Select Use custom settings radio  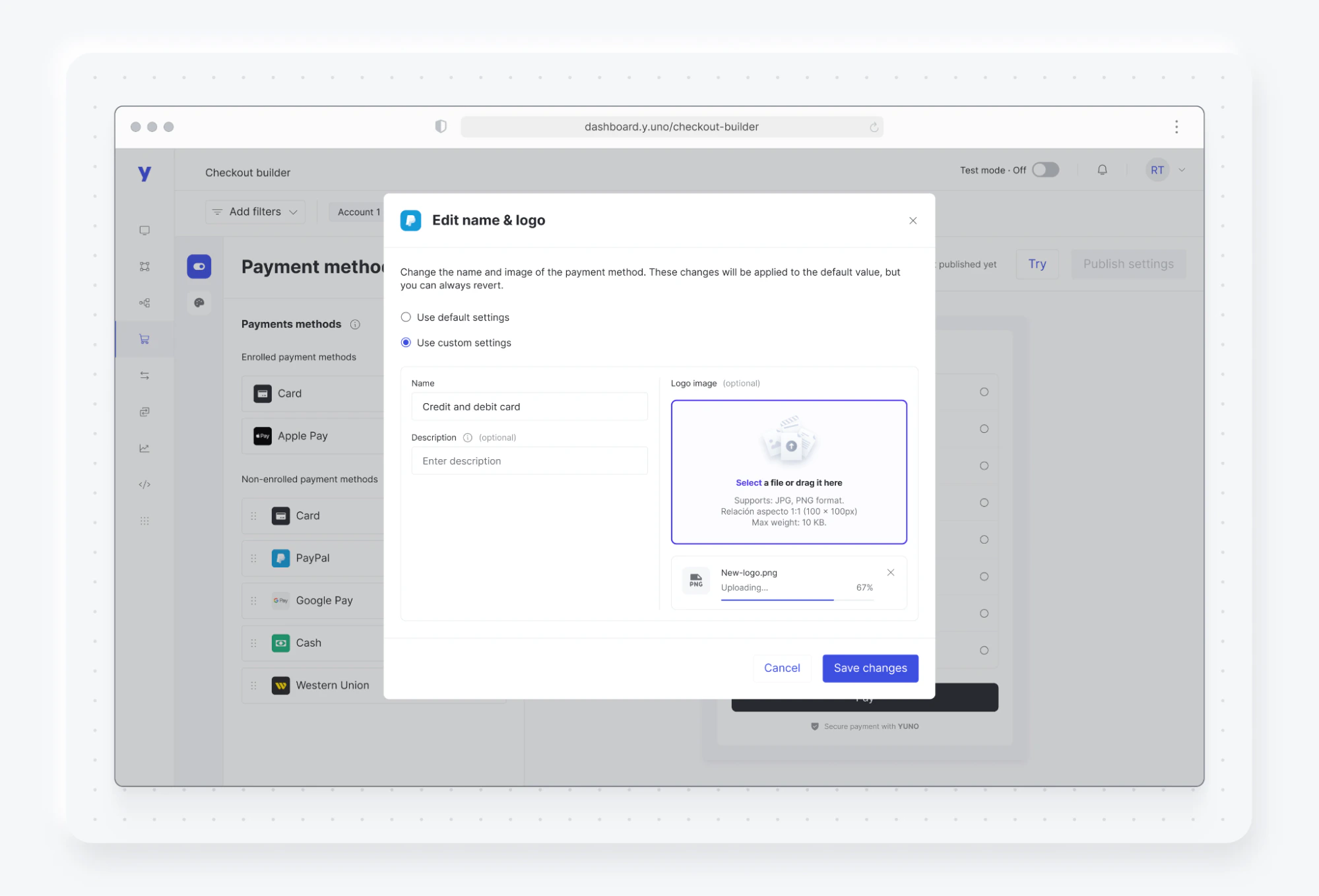[x=406, y=342]
